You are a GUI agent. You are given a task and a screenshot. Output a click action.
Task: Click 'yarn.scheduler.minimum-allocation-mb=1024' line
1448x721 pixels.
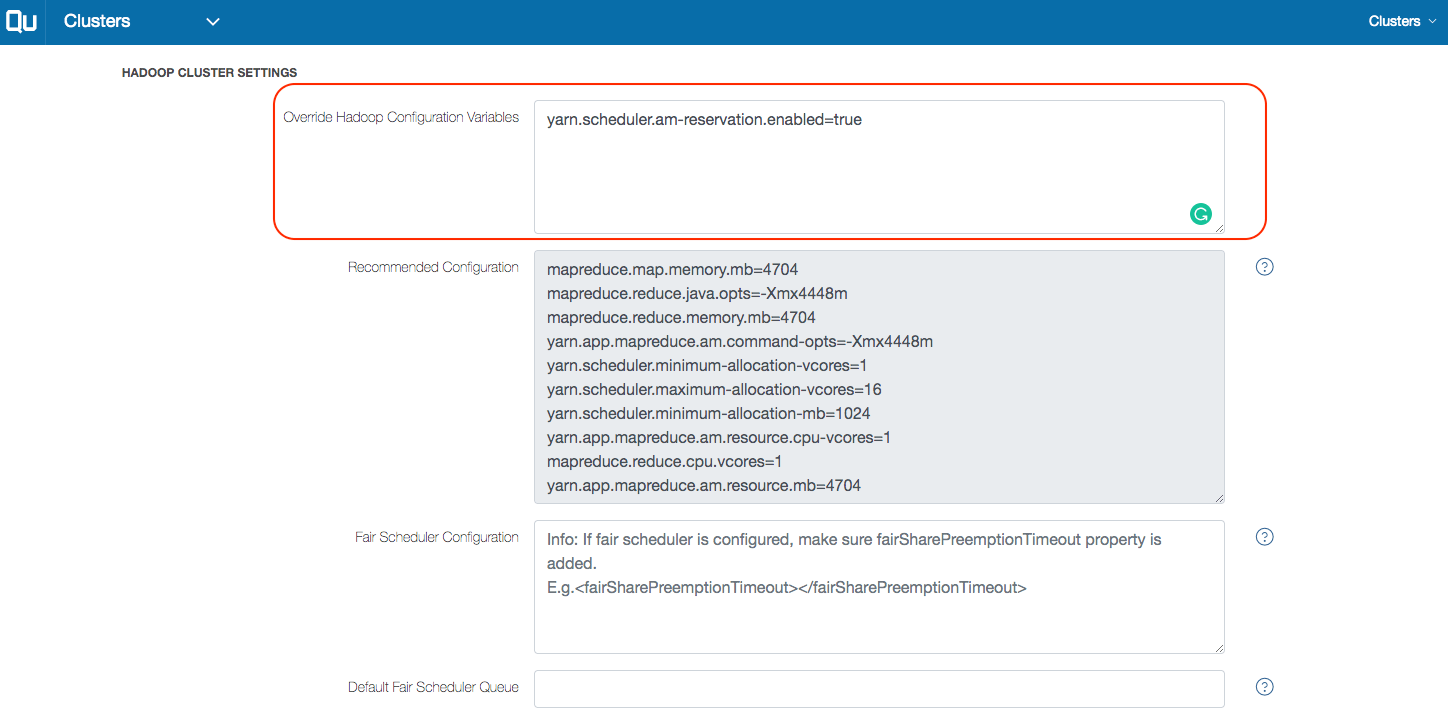tap(710, 413)
